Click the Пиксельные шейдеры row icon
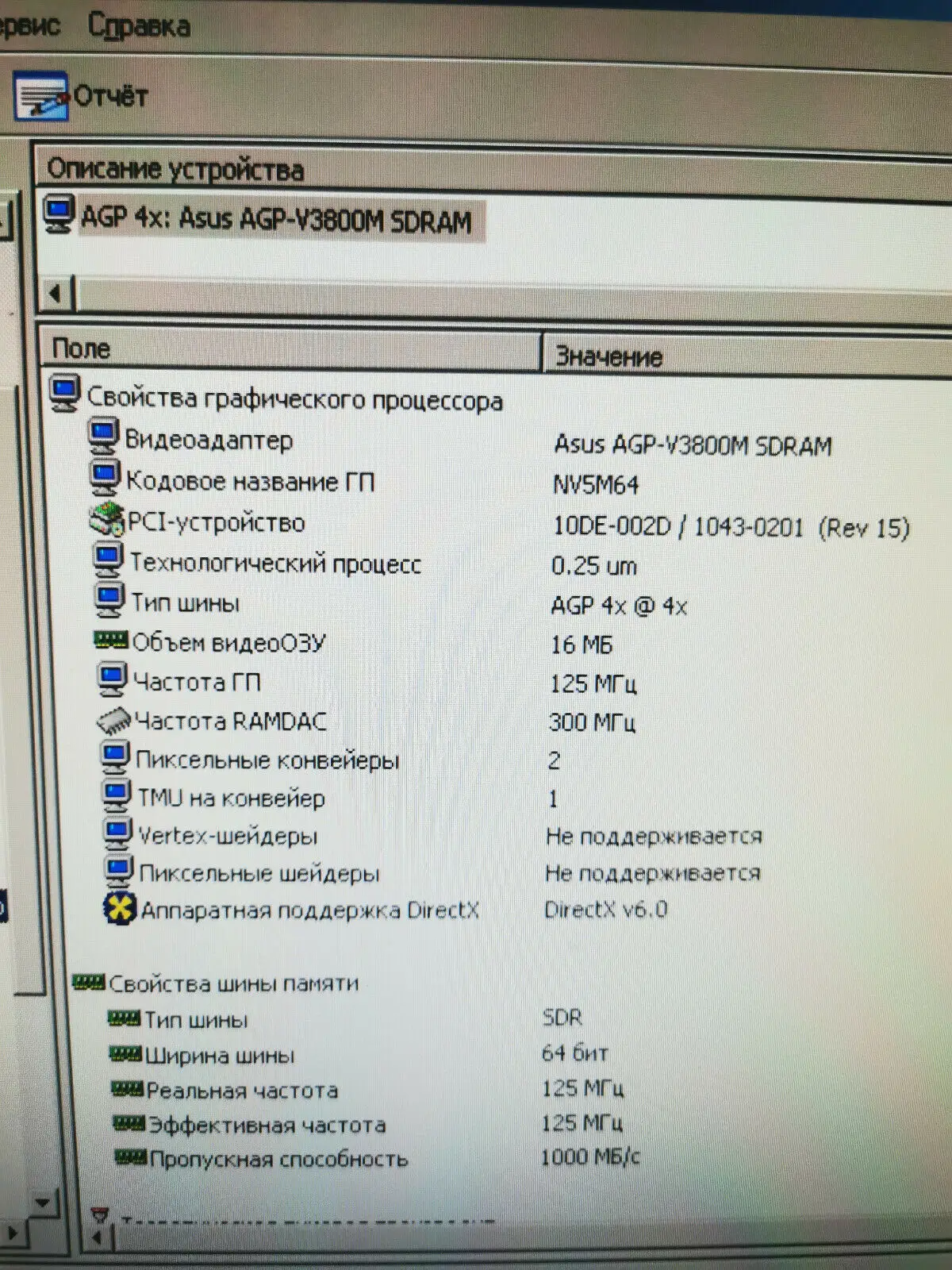This screenshot has height=1270, width=952. [x=120, y=871]
